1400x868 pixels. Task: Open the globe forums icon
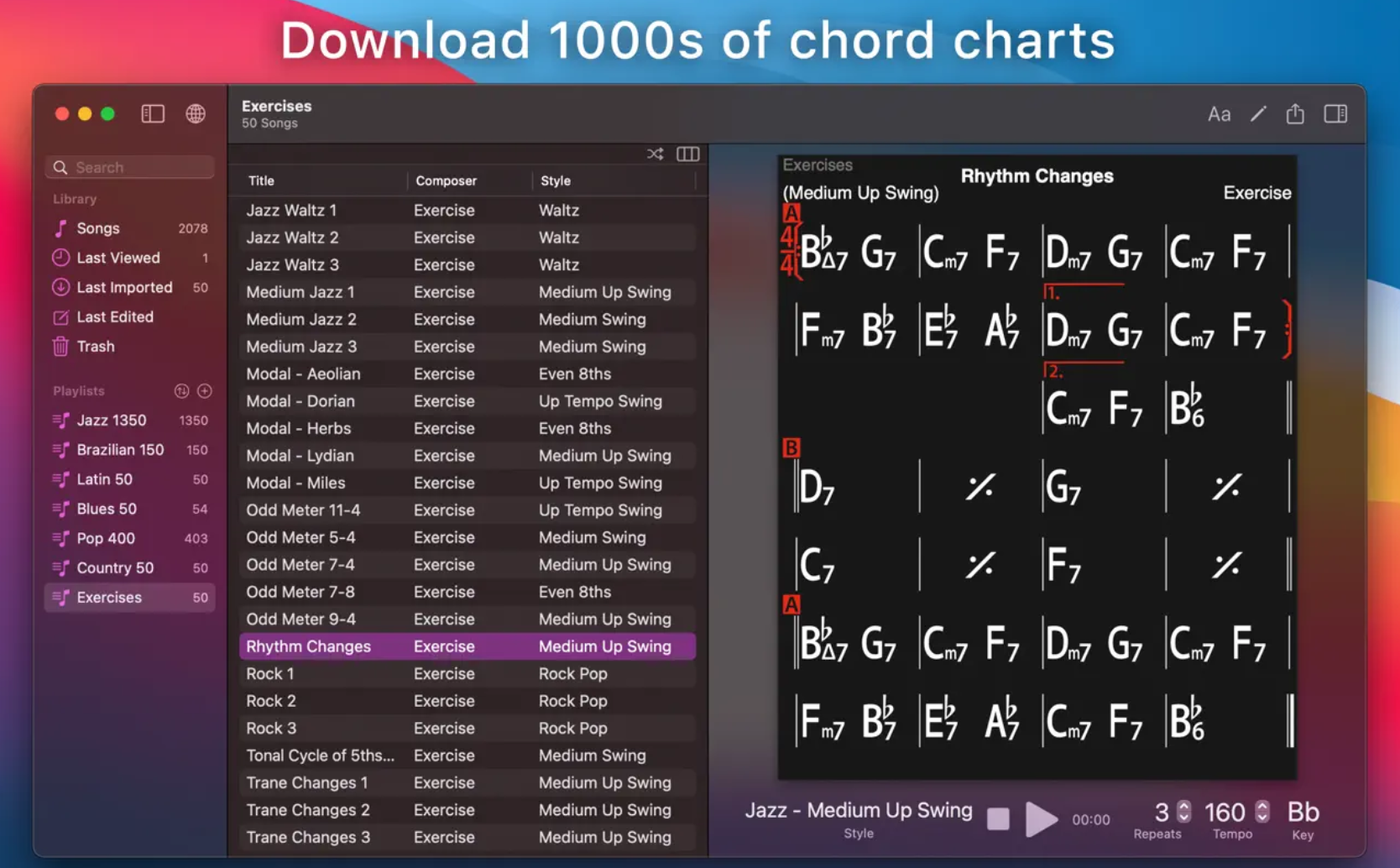pyautogui.click(x=196, y=113)
